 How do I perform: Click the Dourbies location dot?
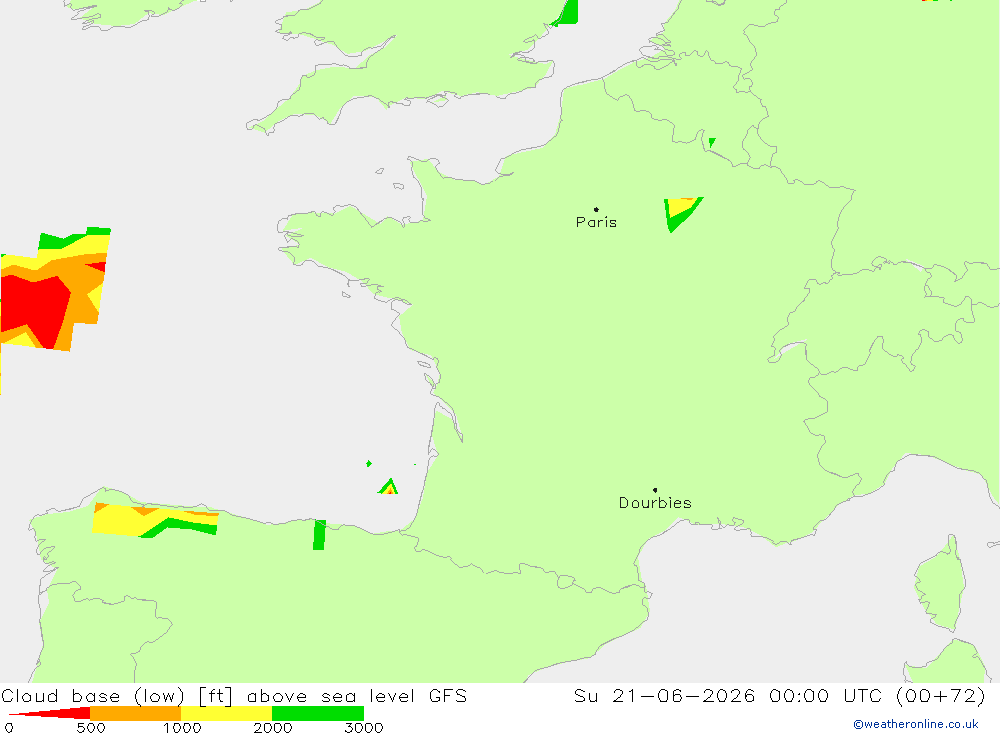click(x=655, y=490)
